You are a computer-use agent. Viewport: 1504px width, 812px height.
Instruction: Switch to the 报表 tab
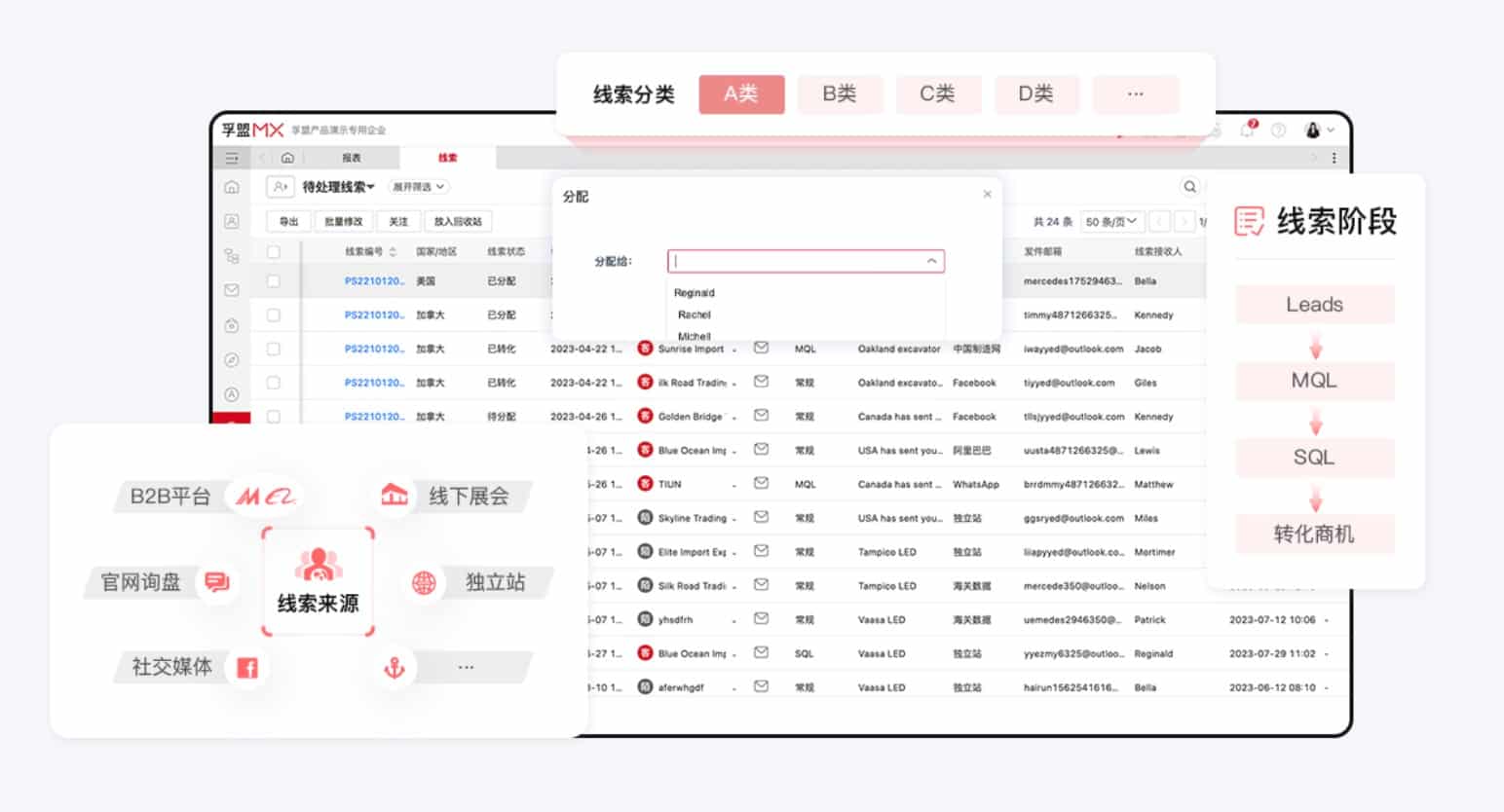click(351, 158)
